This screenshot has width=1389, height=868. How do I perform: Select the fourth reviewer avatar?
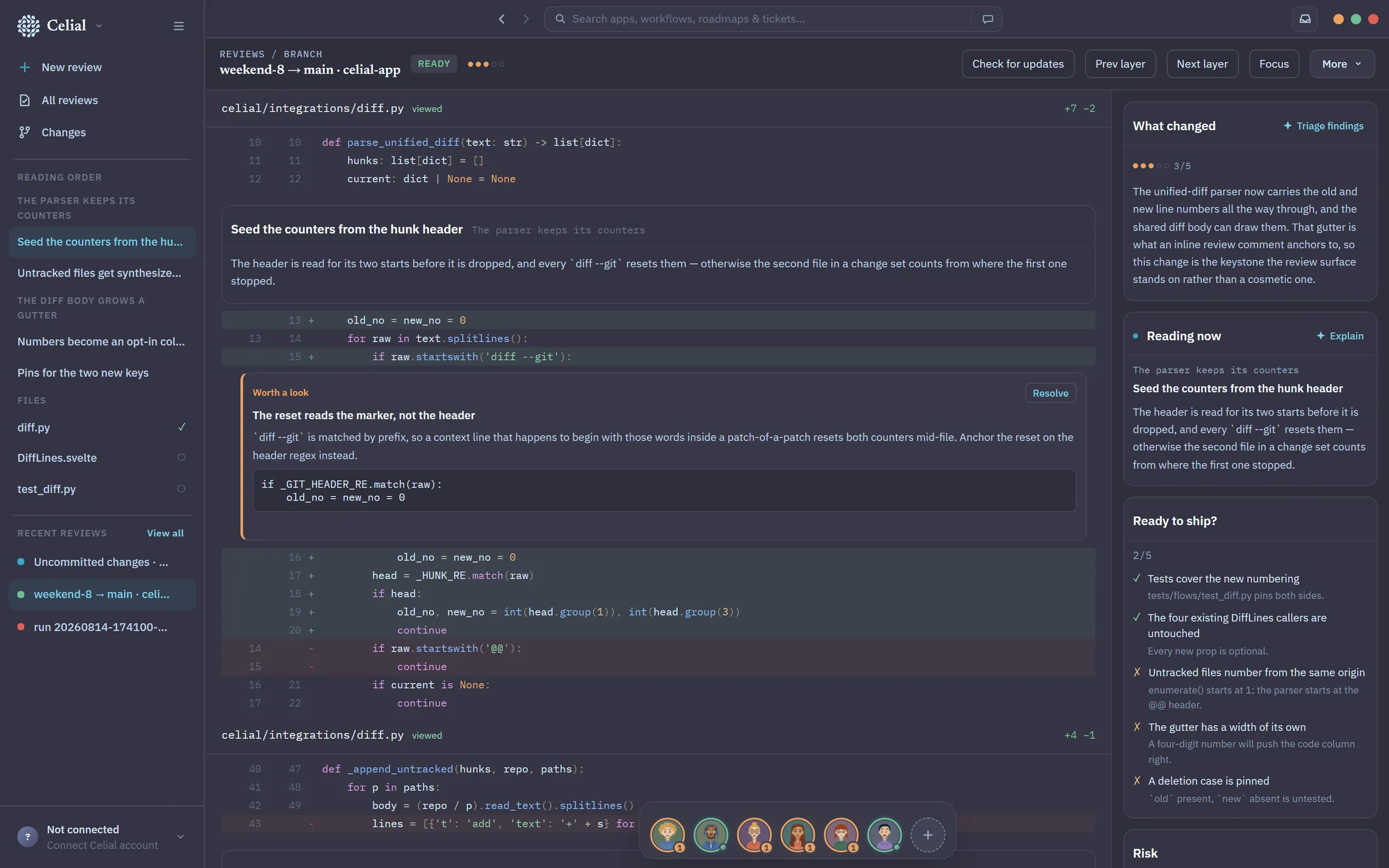pos(798,835)
